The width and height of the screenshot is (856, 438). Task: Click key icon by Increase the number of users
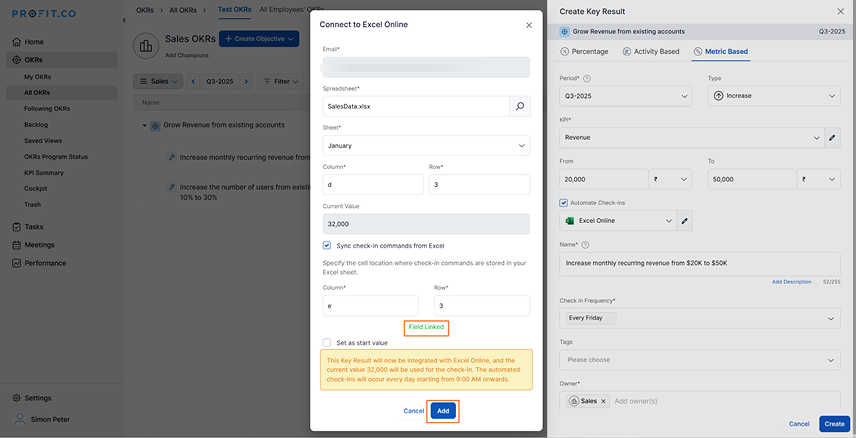pyautogui.click(x=171, y=187)
